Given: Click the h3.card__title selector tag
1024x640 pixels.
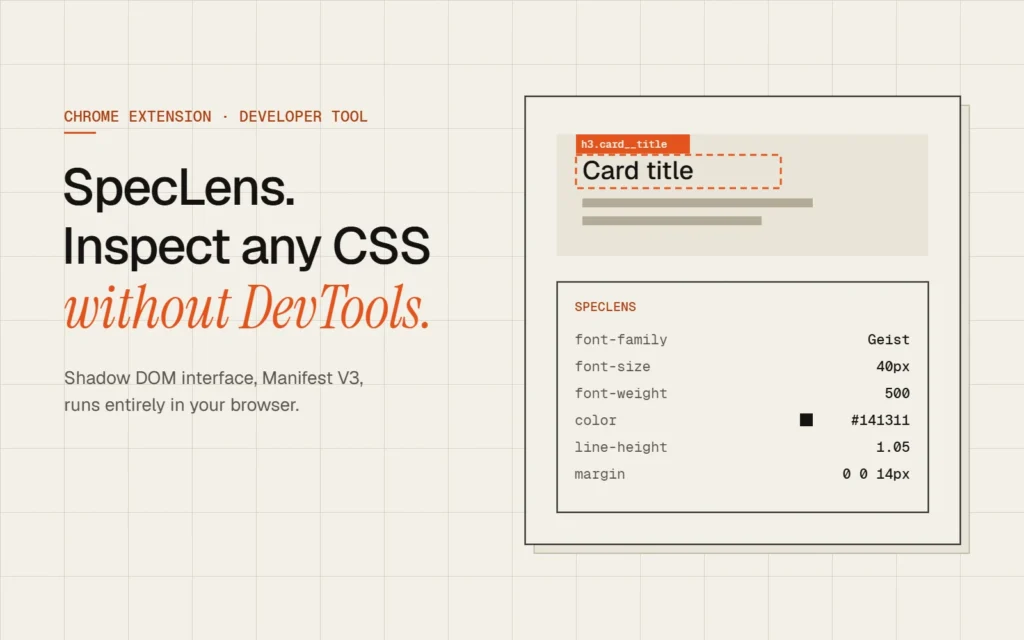Looking at the screenshot, I should click(632, 144).
